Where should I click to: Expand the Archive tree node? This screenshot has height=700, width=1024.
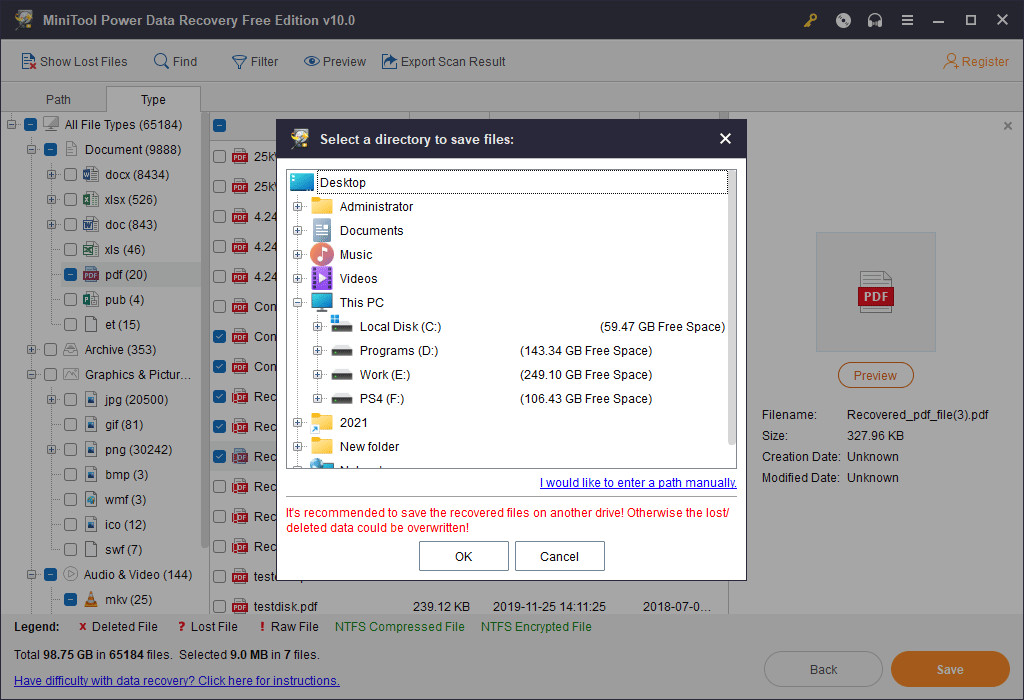(31, 349)
